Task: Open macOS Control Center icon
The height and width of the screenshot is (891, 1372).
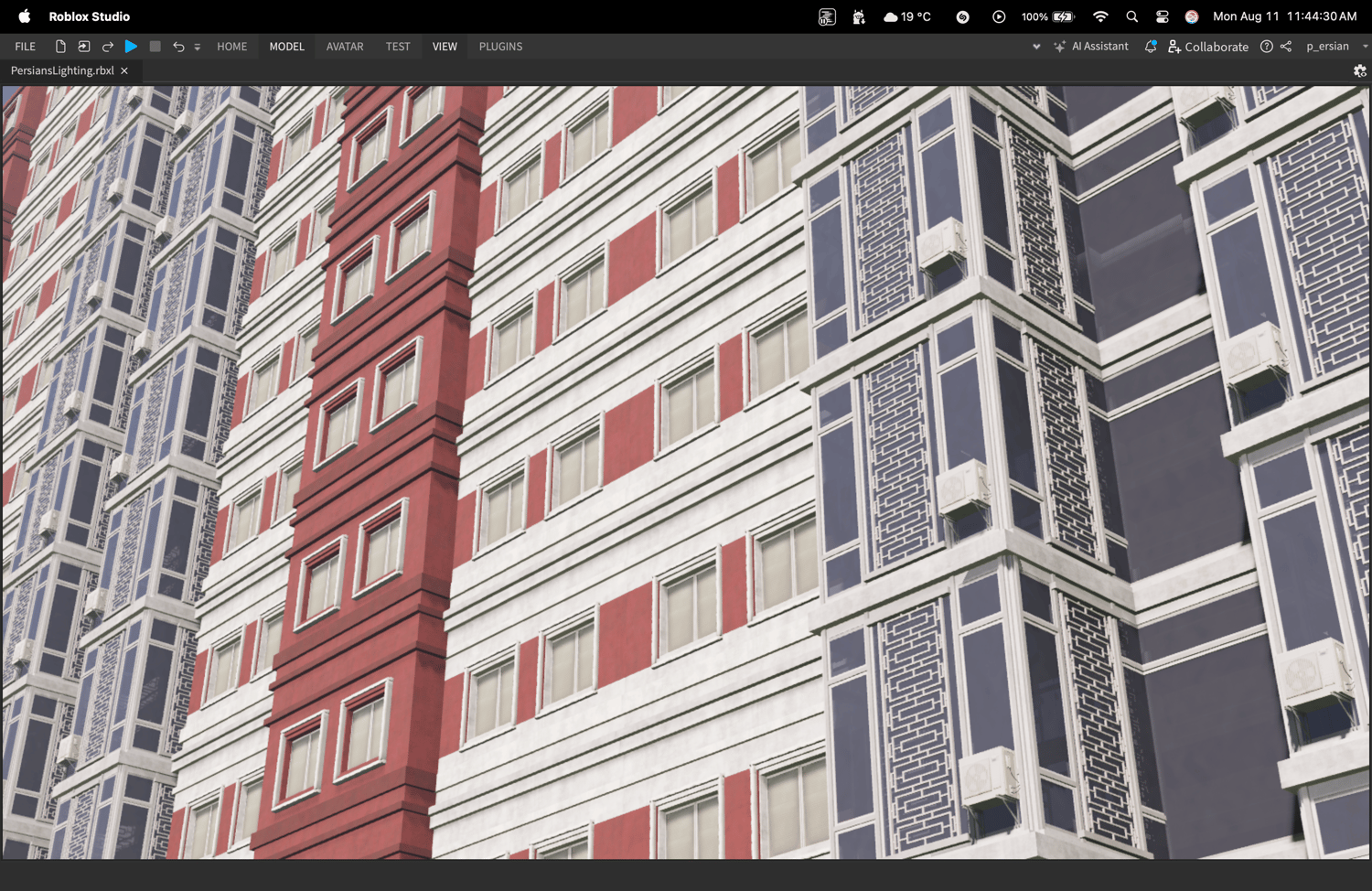Action: (1163, 16)
